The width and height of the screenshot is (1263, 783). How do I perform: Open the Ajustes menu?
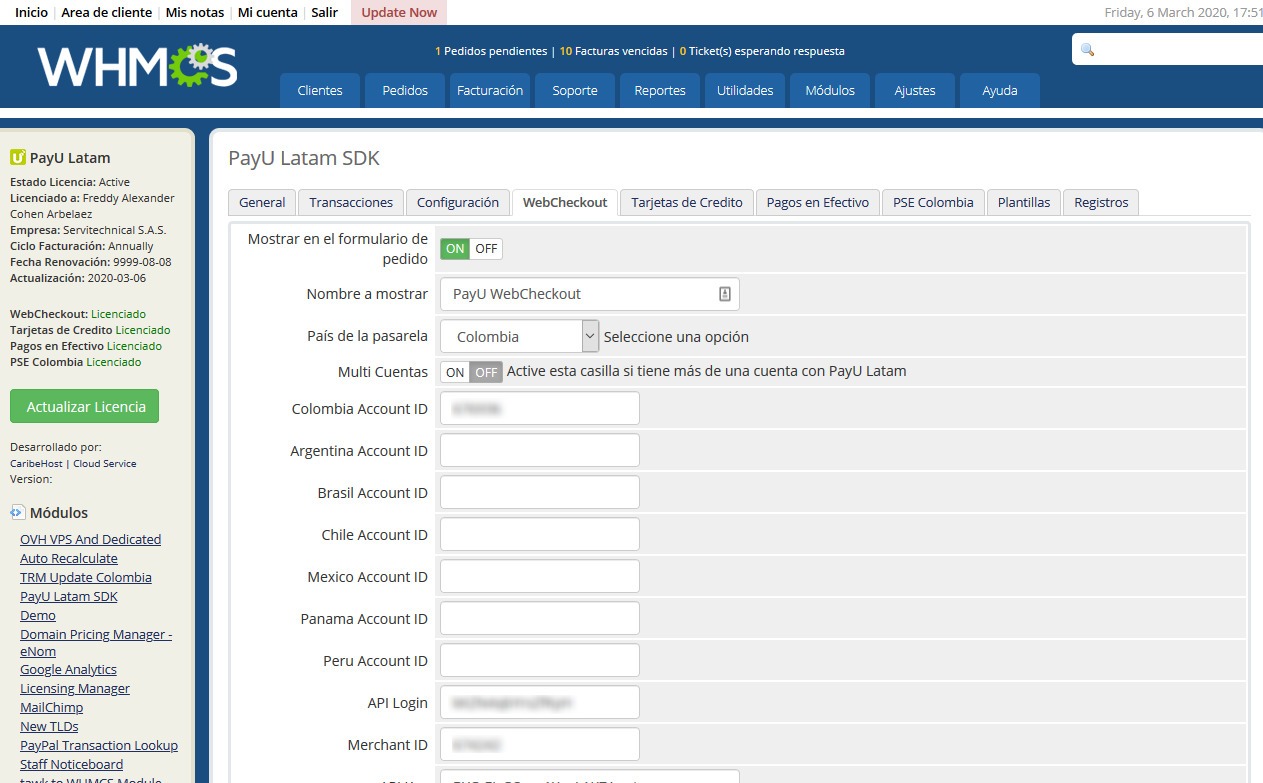pyautogui.click(x=915, y=90)
